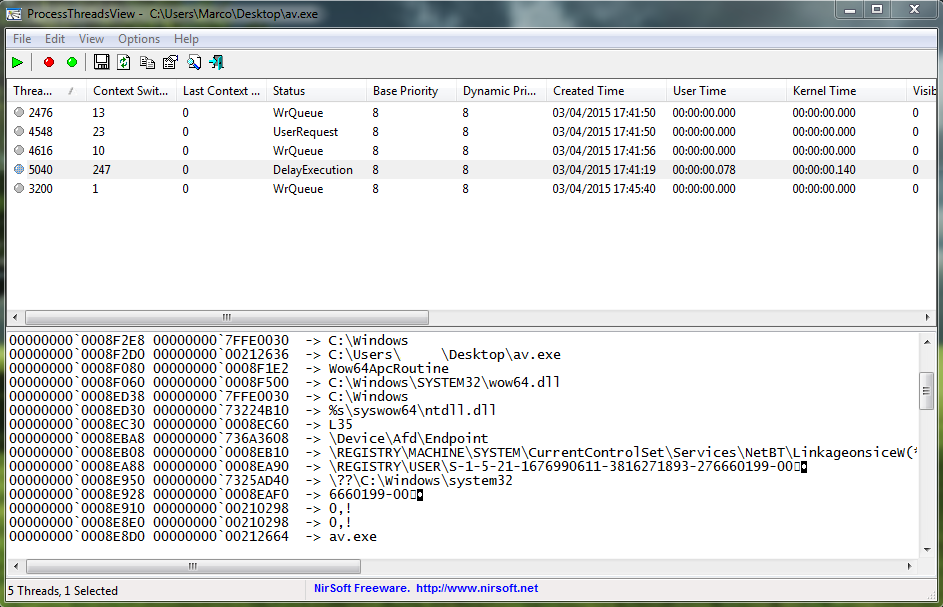
Task: Click the thread list scroll-right arrow
Action: pos(927,317)
